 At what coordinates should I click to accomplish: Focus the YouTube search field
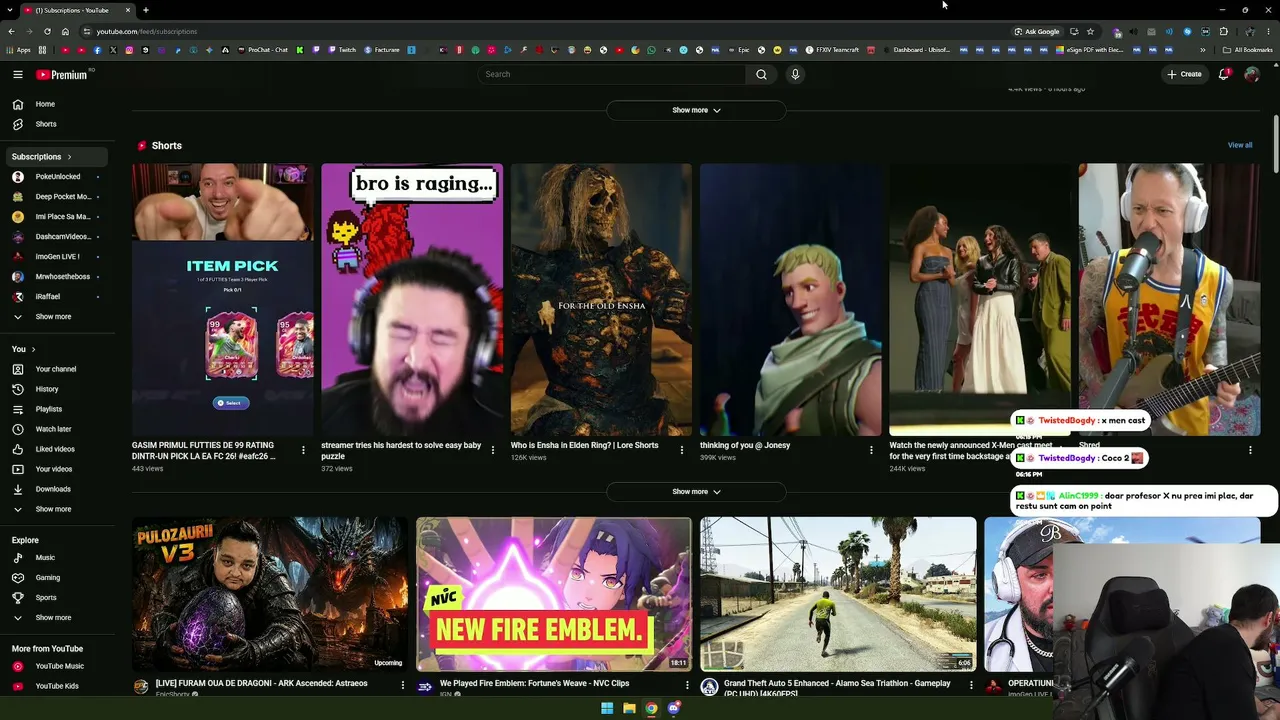point(611,74)
